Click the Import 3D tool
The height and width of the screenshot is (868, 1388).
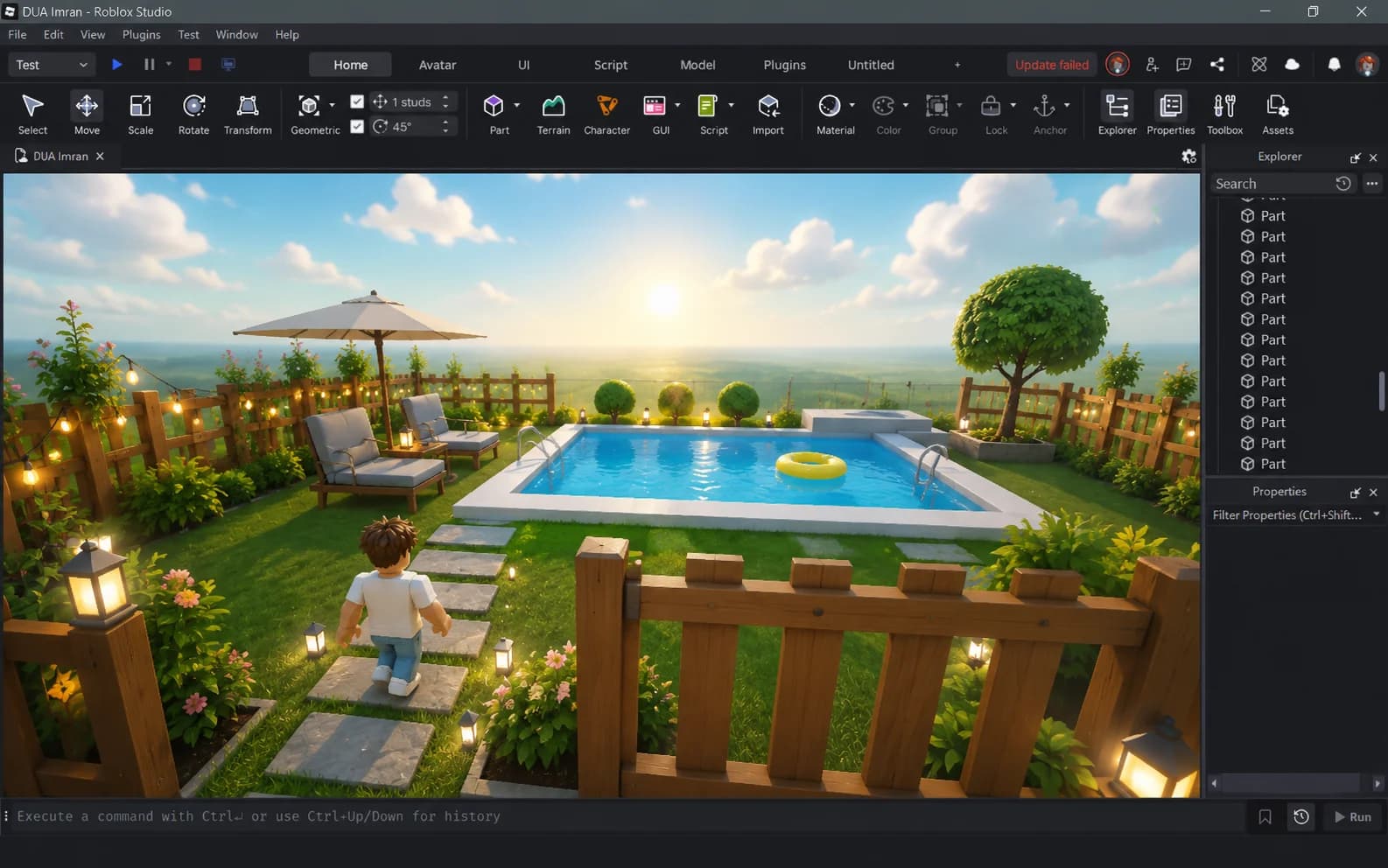(x=768, y=114)
